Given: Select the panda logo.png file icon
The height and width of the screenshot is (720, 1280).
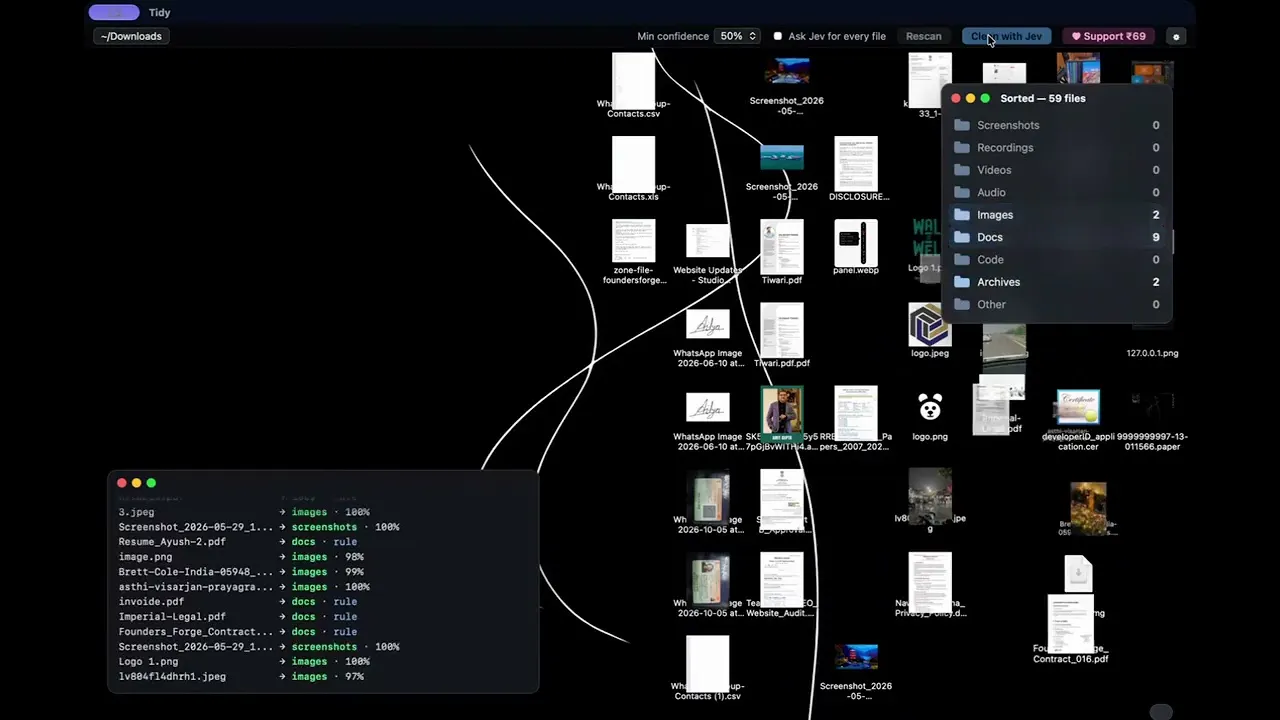Looking at the screenshot, I should click(x=930, y=408).
